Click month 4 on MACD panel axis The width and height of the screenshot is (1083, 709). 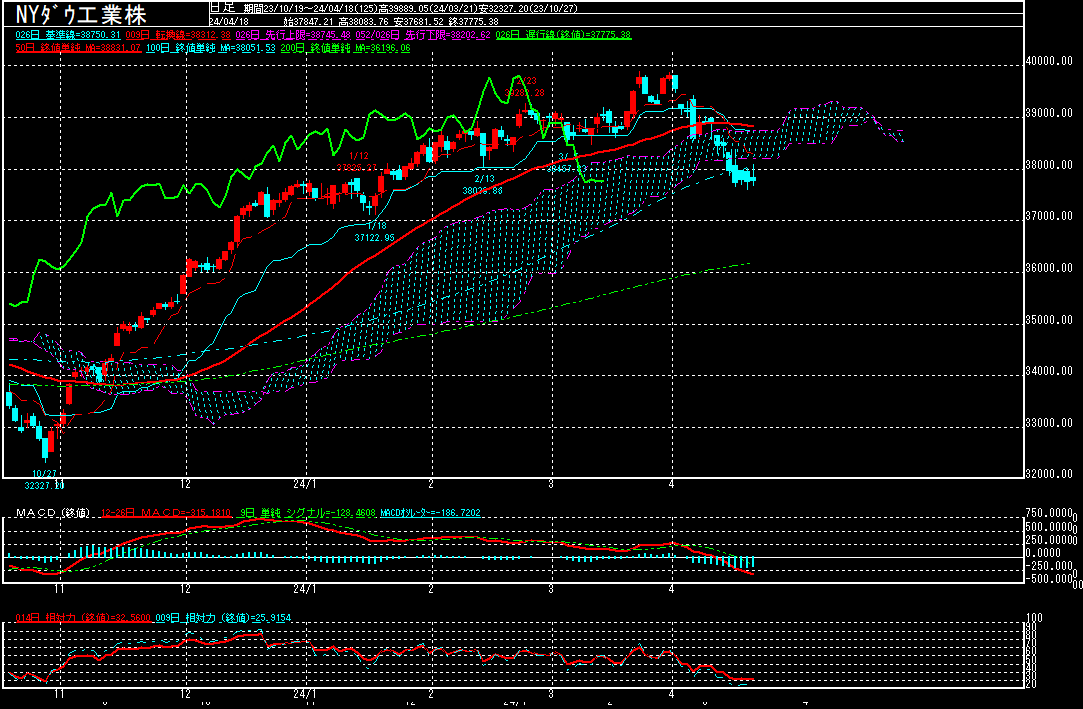click(671, 589)
